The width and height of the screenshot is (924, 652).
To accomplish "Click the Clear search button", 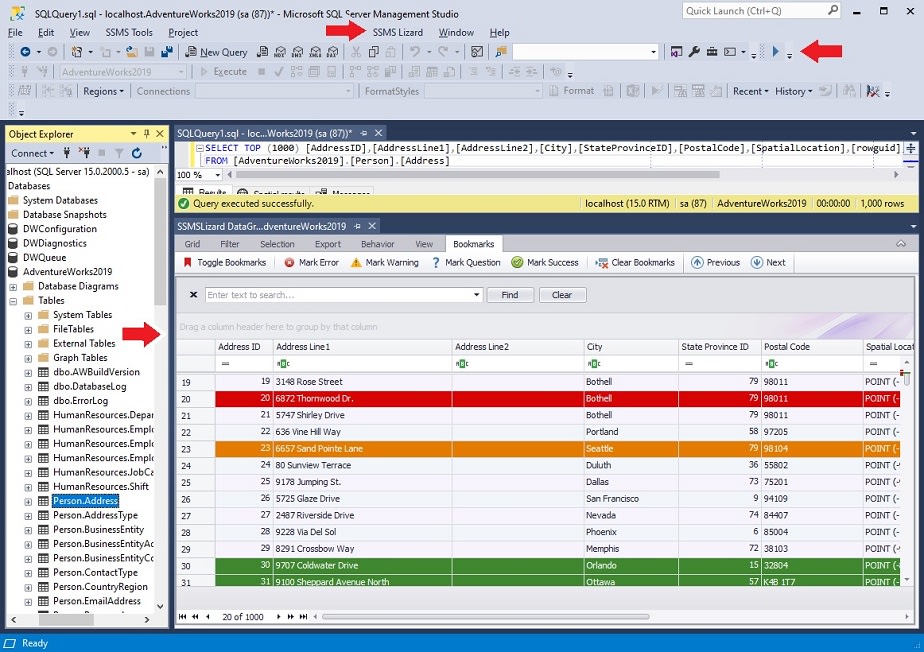I will [562, 295].
